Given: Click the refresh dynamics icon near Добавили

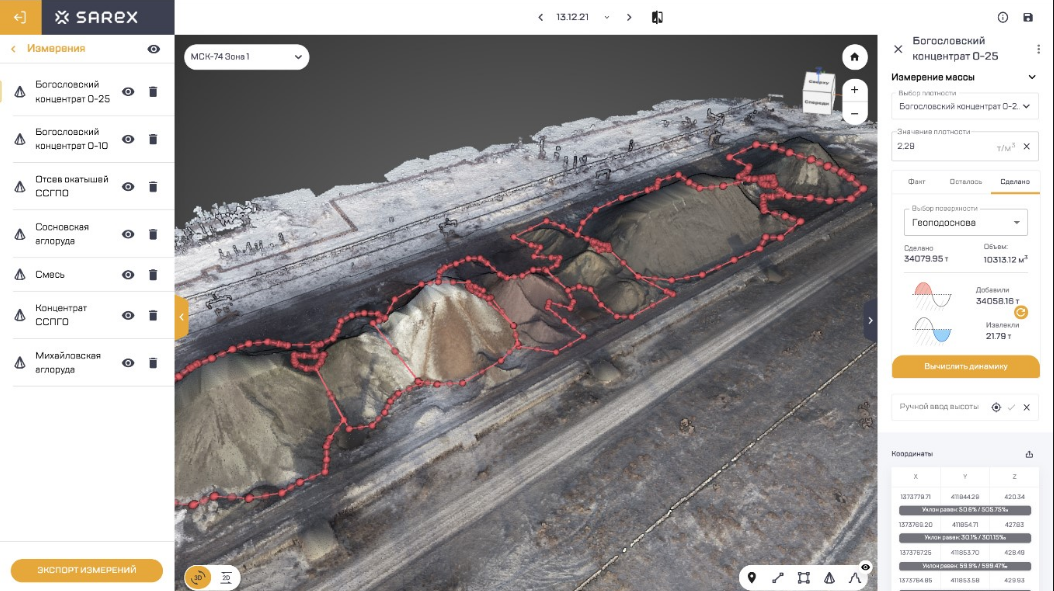Looking at the screenshot, I should tap(1021, 312).
